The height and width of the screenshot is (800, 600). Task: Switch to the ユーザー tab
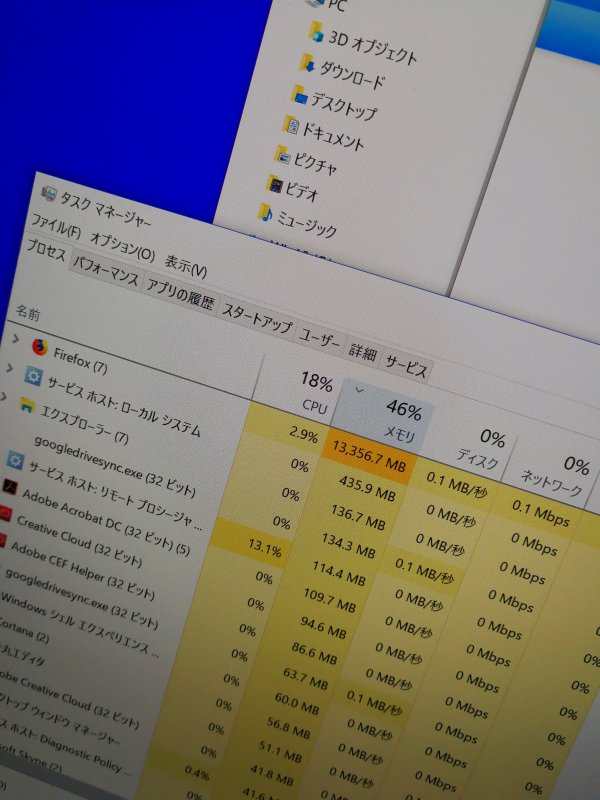coord(319,339)
